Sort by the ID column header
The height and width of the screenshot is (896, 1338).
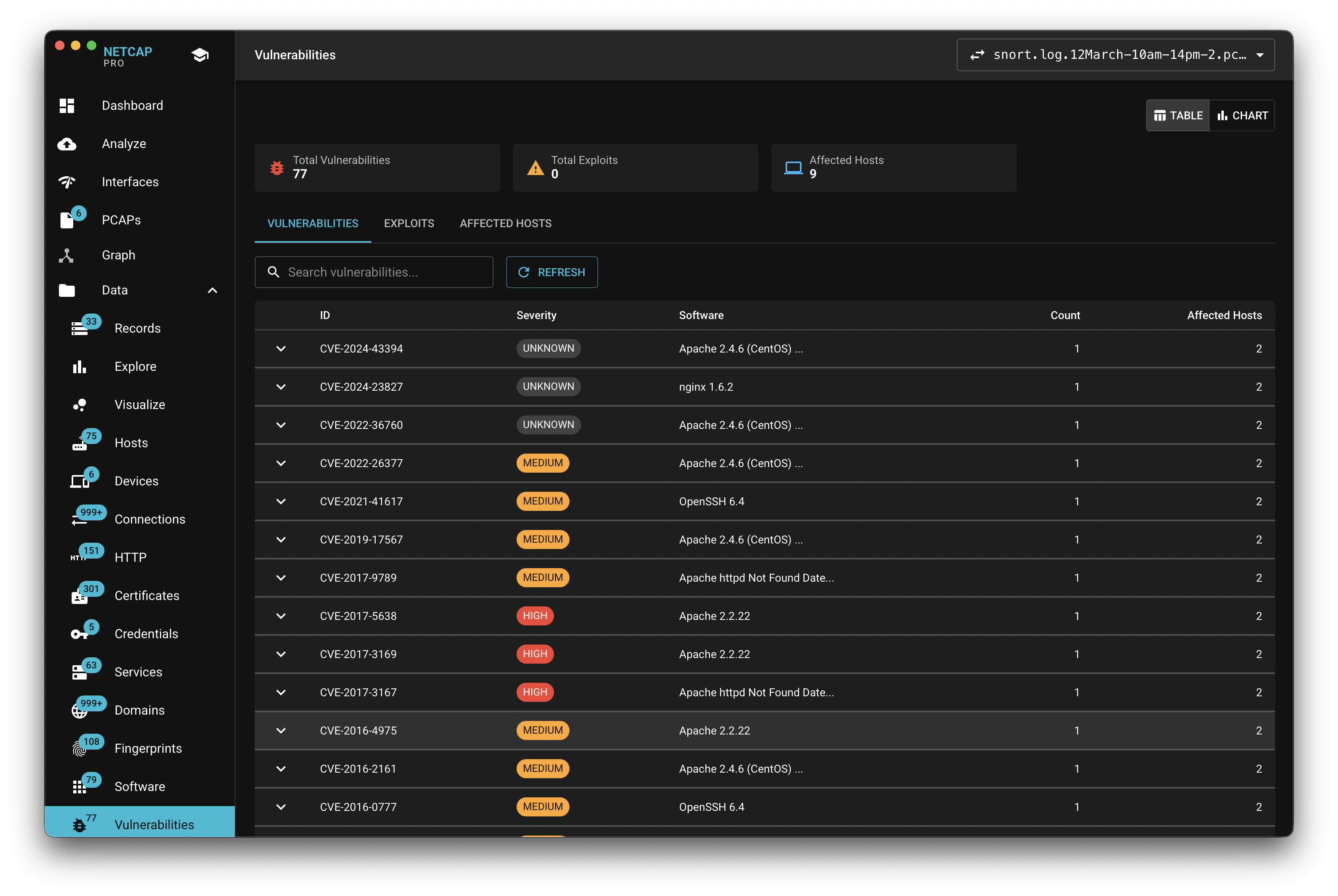coord(325,316)
